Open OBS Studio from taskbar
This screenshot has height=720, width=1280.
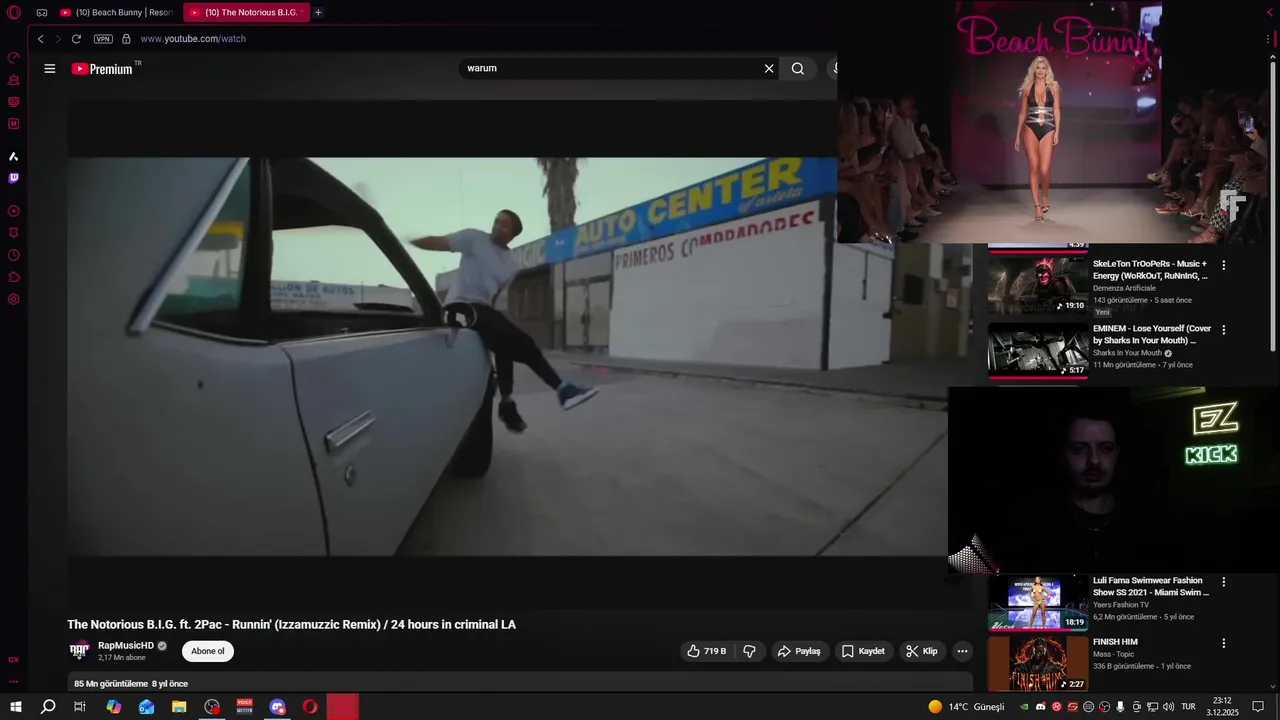click(212, 707)
